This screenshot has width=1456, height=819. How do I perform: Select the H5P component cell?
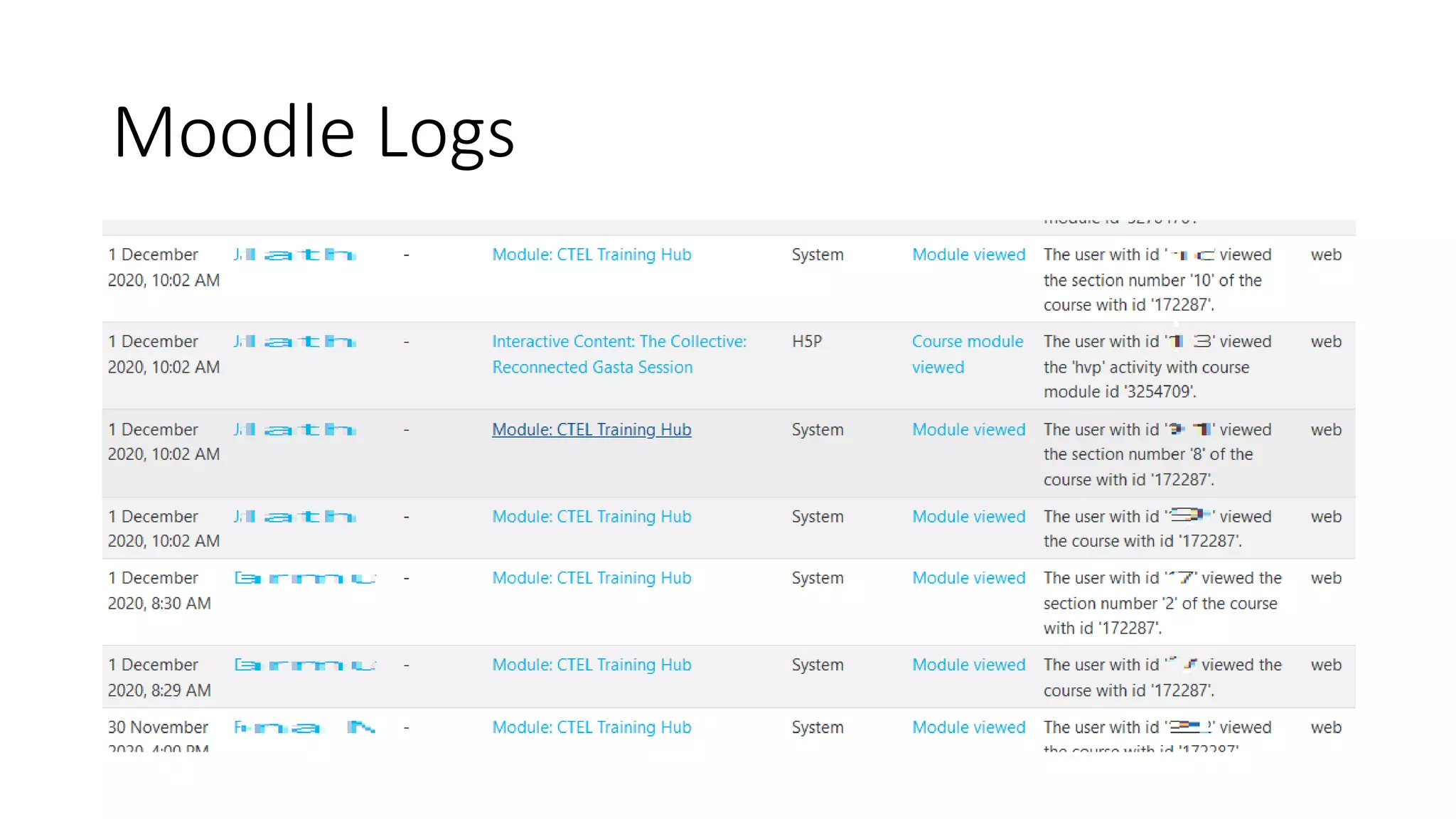pos(807,341)
